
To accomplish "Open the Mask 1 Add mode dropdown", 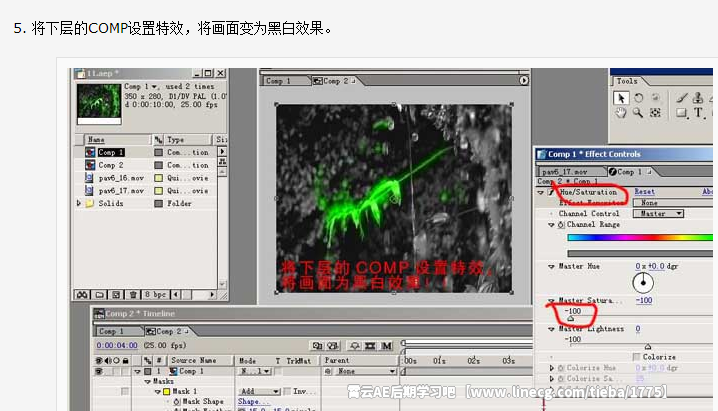I will coord(259,391).
